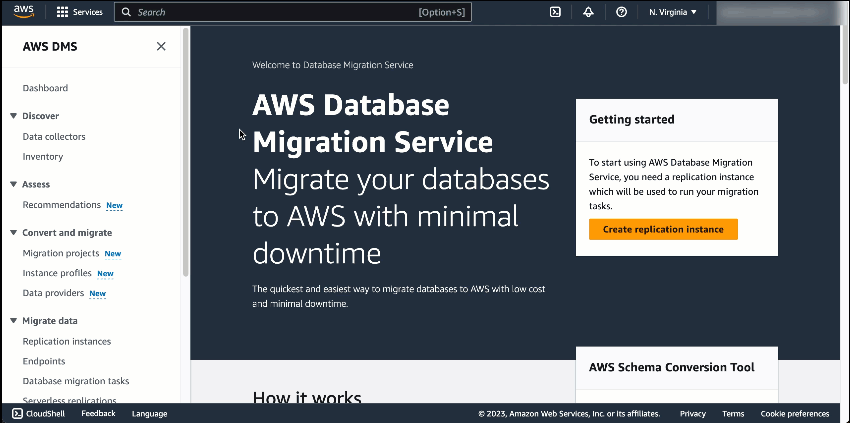
Task: Open Migration projects
Action: coord(61,253)
